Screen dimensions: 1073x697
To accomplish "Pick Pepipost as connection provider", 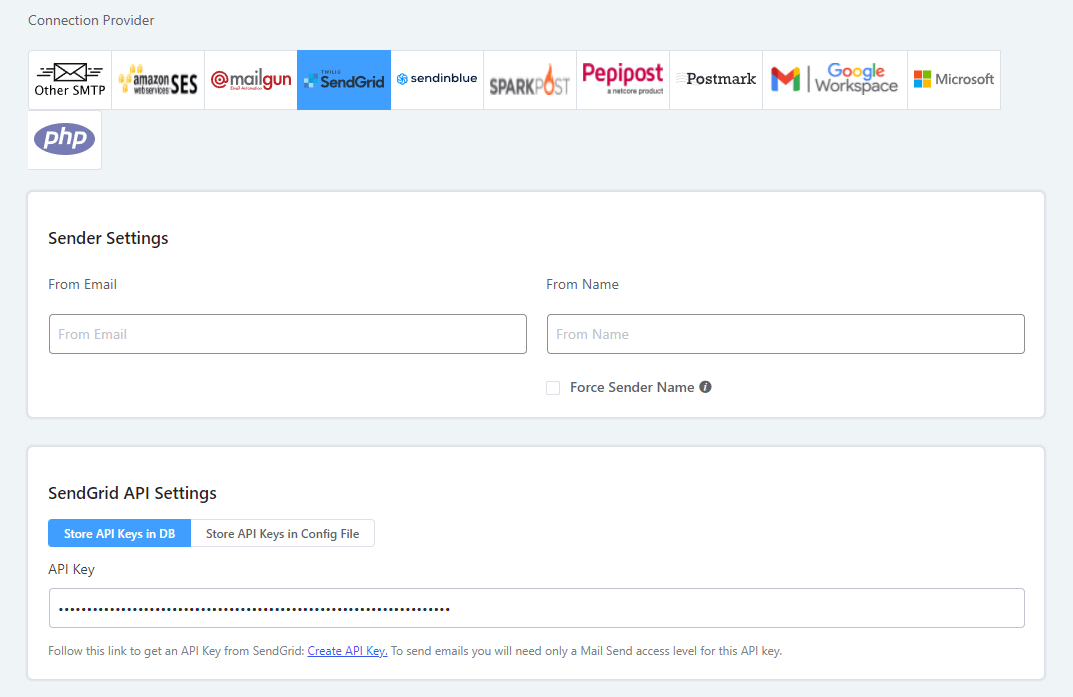I will [x=623, y=79].
